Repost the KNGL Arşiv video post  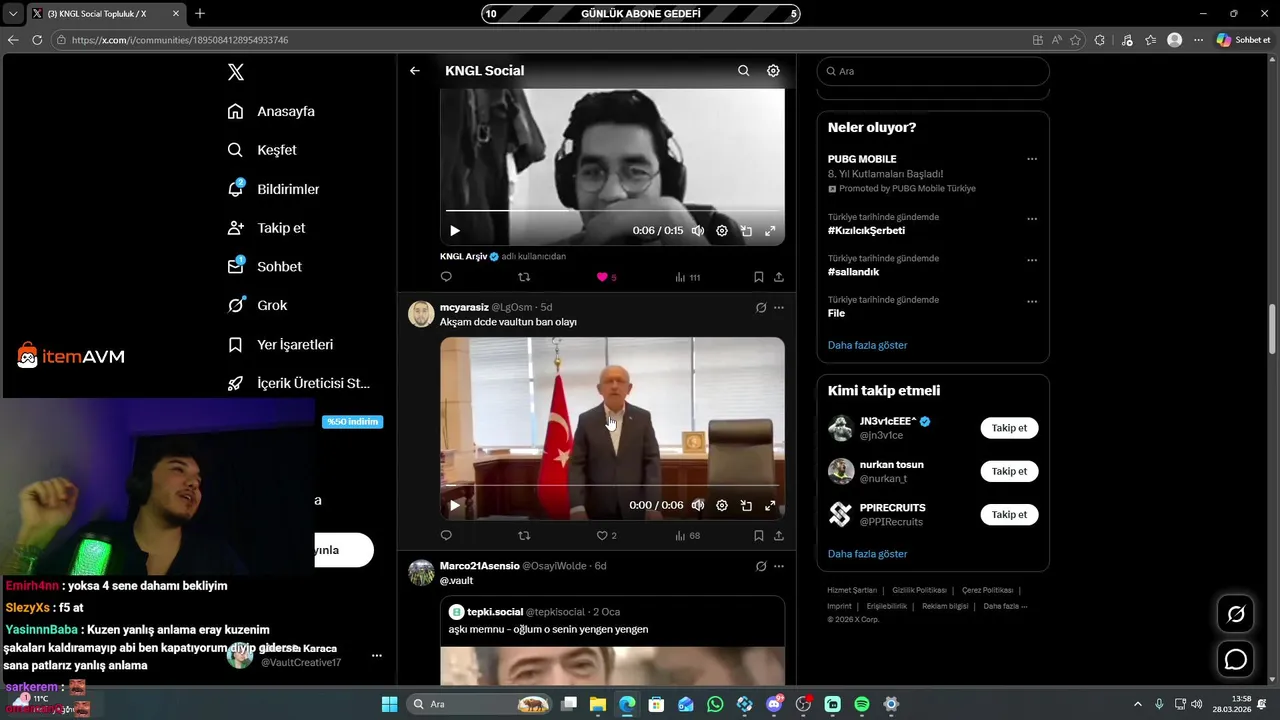[524, 277]
